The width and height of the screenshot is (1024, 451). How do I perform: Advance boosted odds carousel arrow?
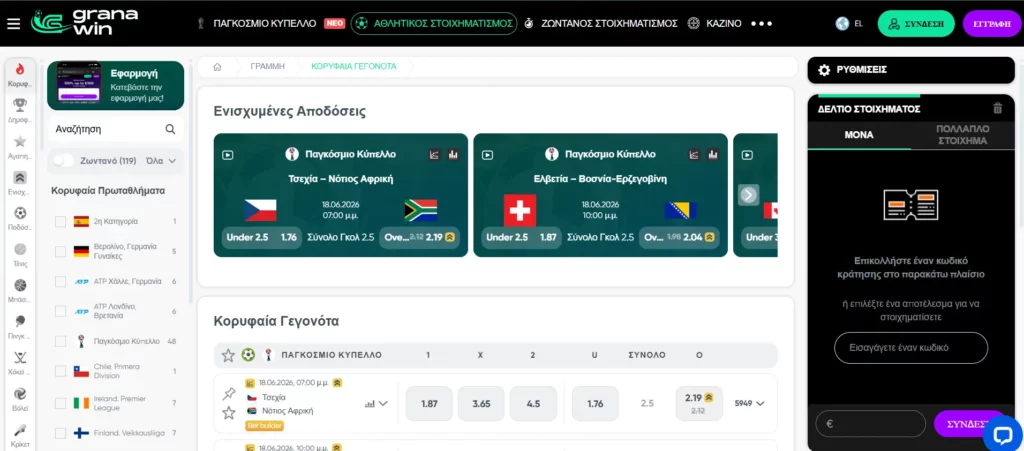(748, 194)
